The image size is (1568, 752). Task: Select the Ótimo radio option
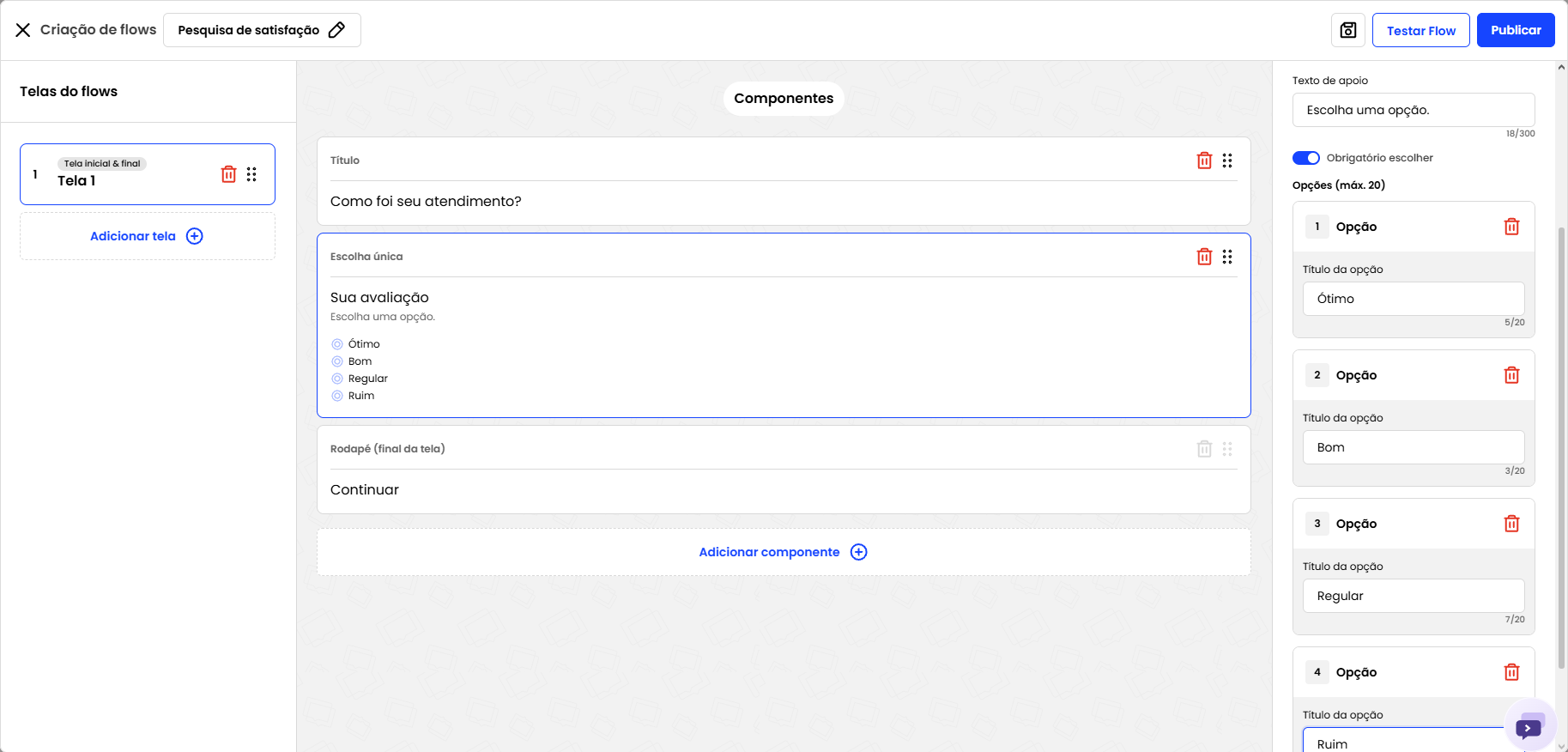(x=337, y=344)
